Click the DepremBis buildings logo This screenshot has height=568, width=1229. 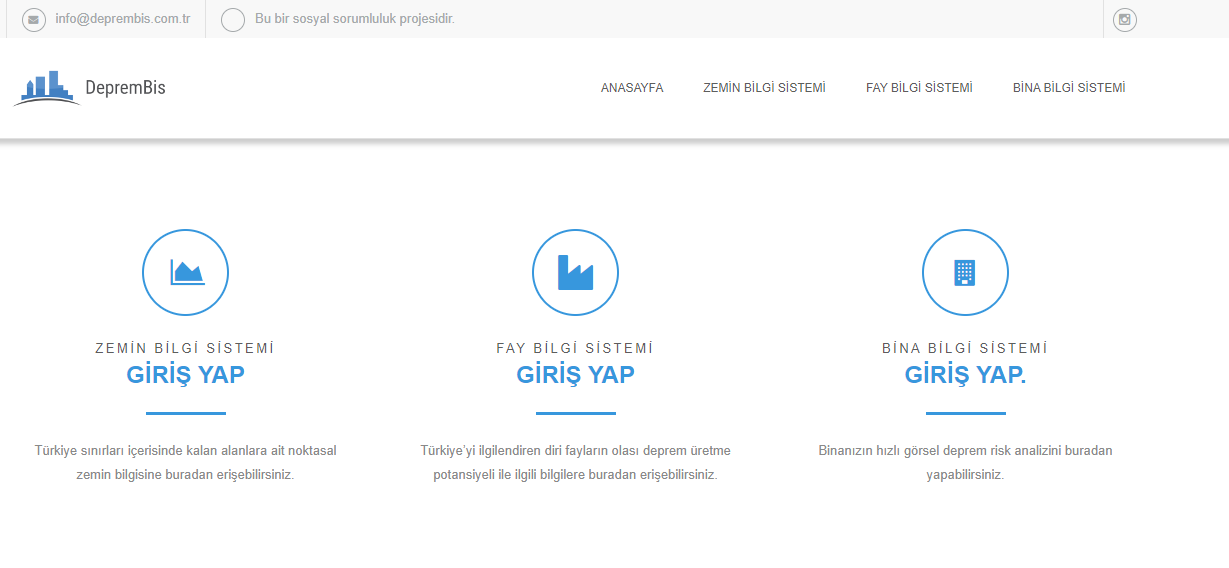coord(46,88)
